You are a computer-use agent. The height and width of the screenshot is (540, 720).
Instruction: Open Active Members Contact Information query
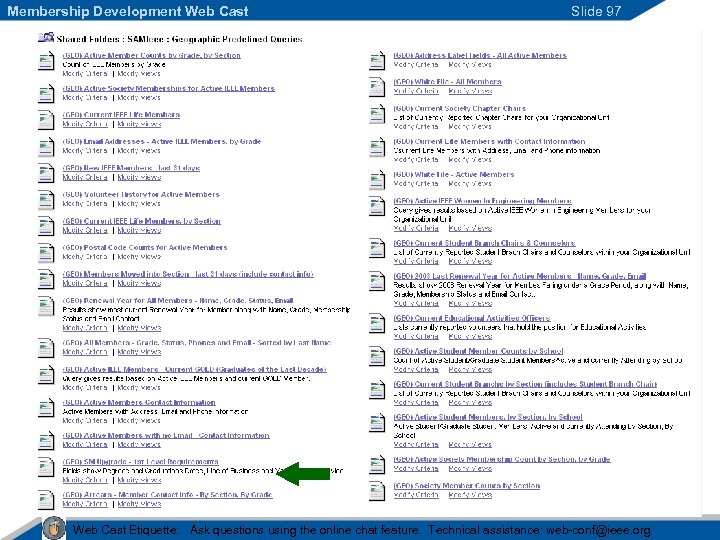[x=139, y=402]
